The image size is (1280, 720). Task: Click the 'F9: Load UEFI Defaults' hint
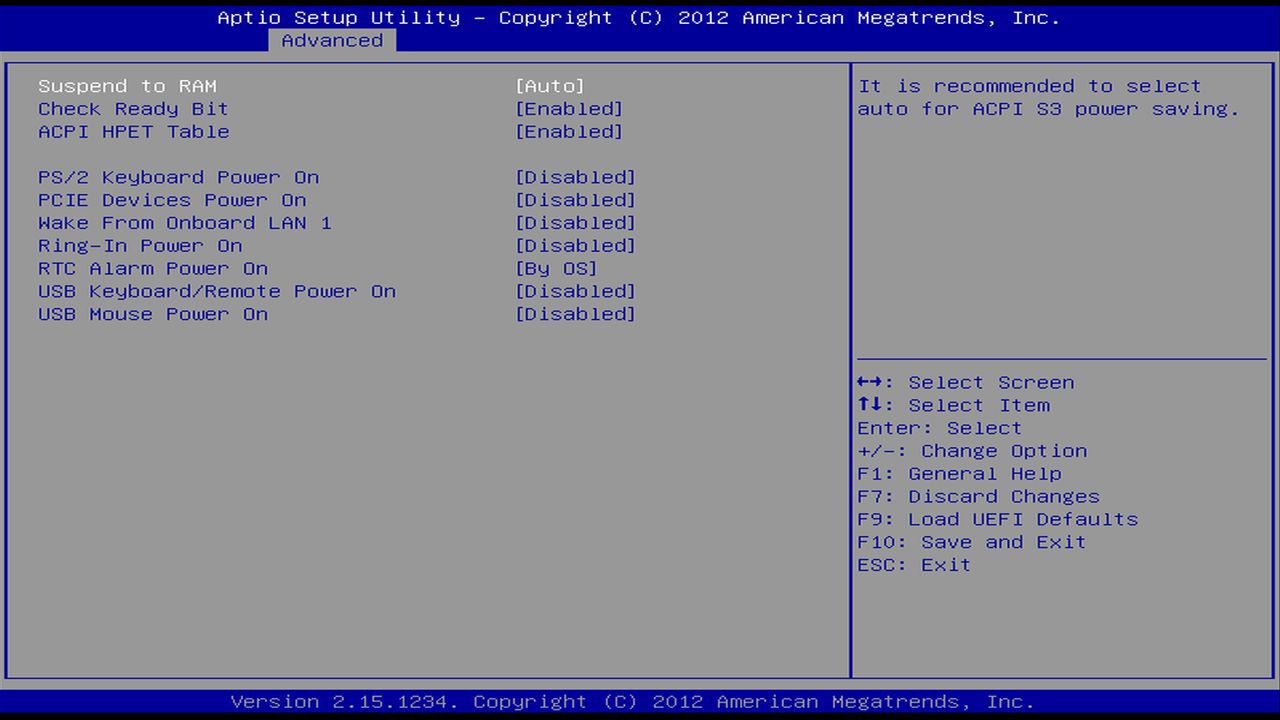tap(998, 520)
